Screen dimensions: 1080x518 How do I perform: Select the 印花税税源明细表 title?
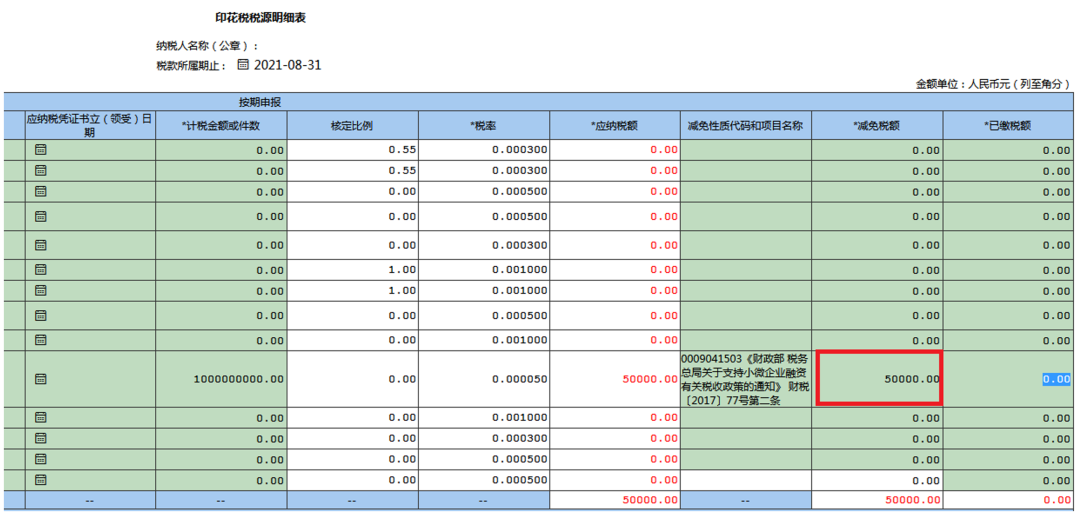click(x=260, y=19)
